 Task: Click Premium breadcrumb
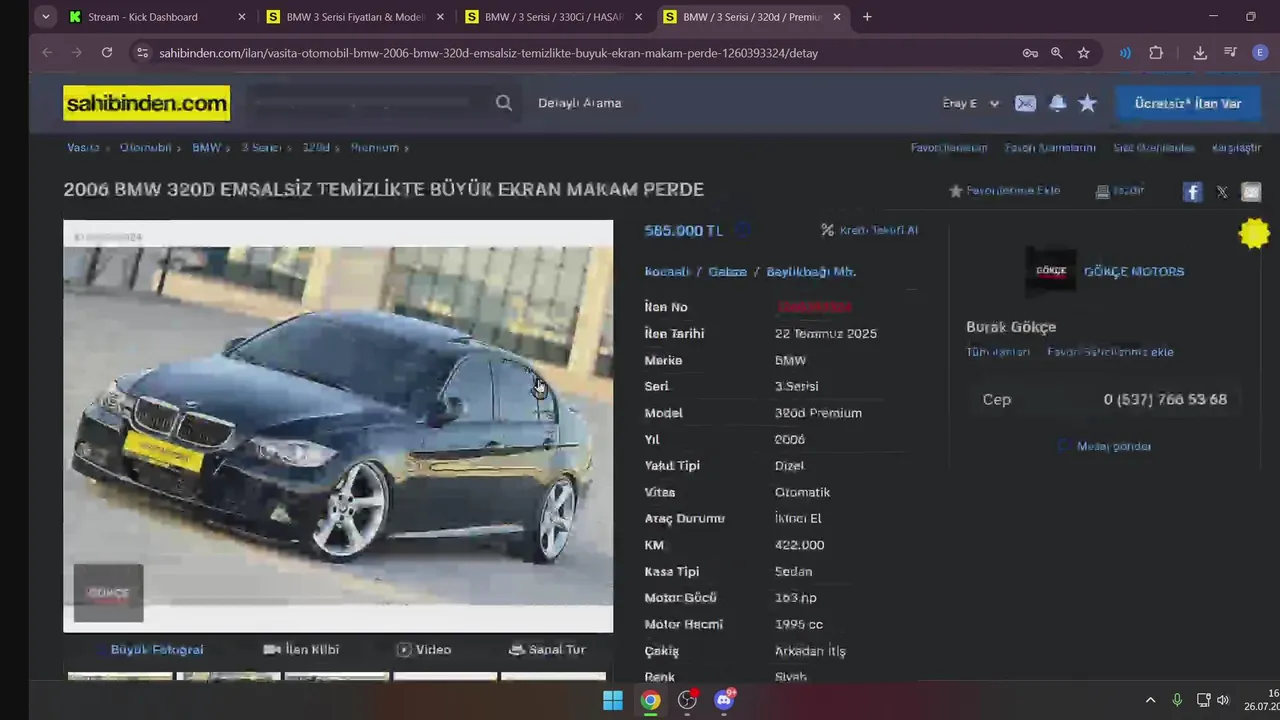(x=375, y=147)
